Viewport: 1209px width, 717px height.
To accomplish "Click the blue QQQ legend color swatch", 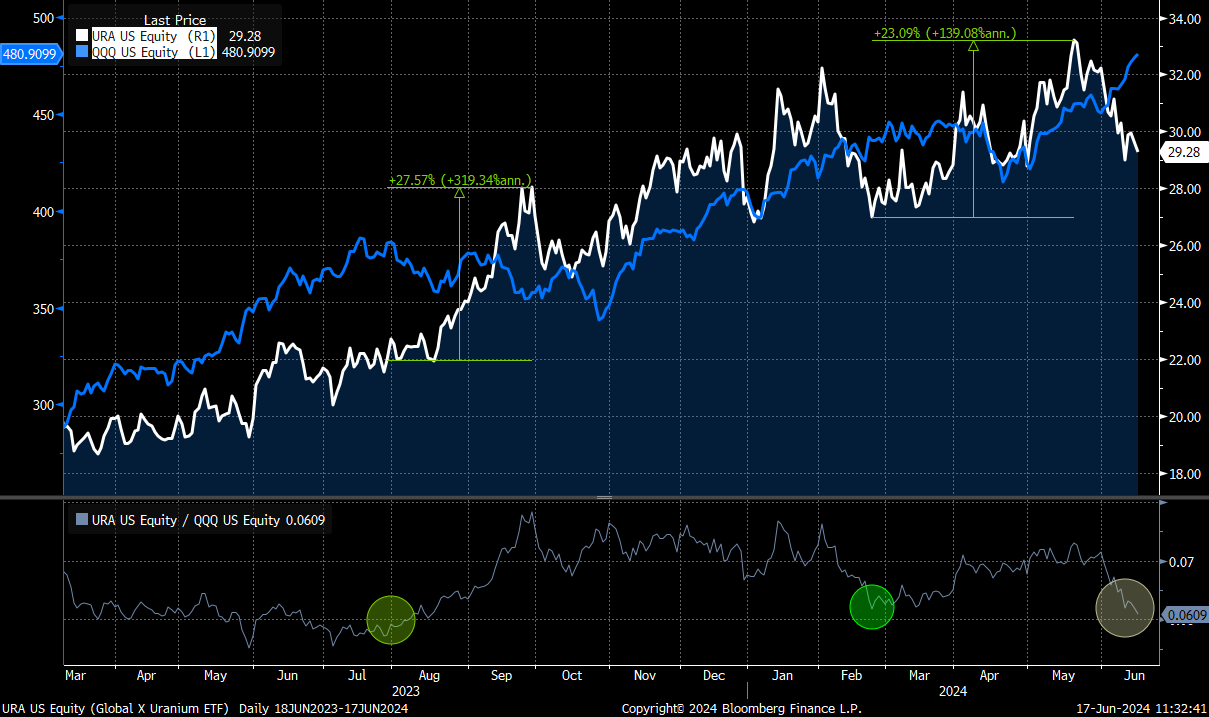I will tap(83, 52).
